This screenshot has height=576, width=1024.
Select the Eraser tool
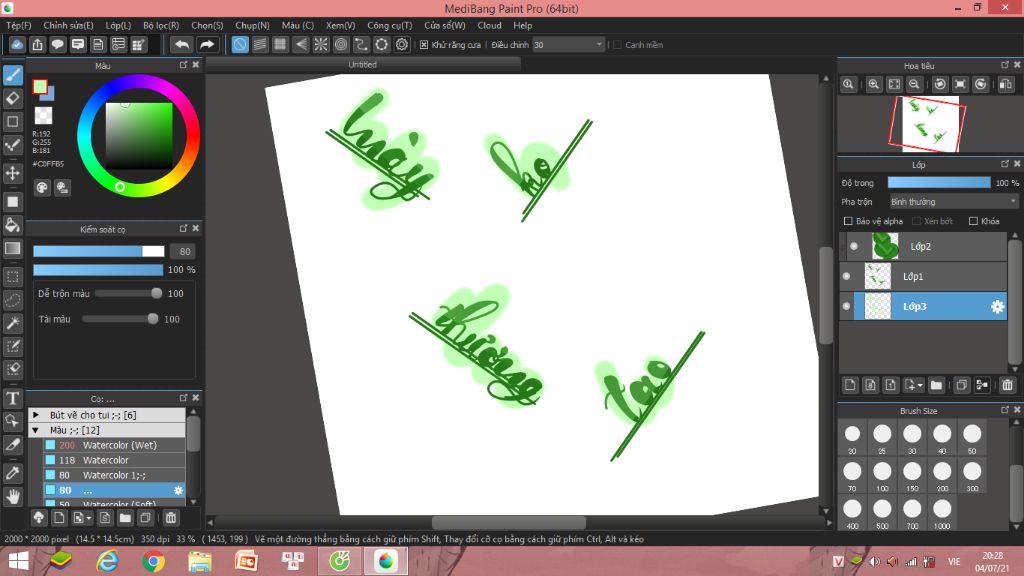coord(13,98)
